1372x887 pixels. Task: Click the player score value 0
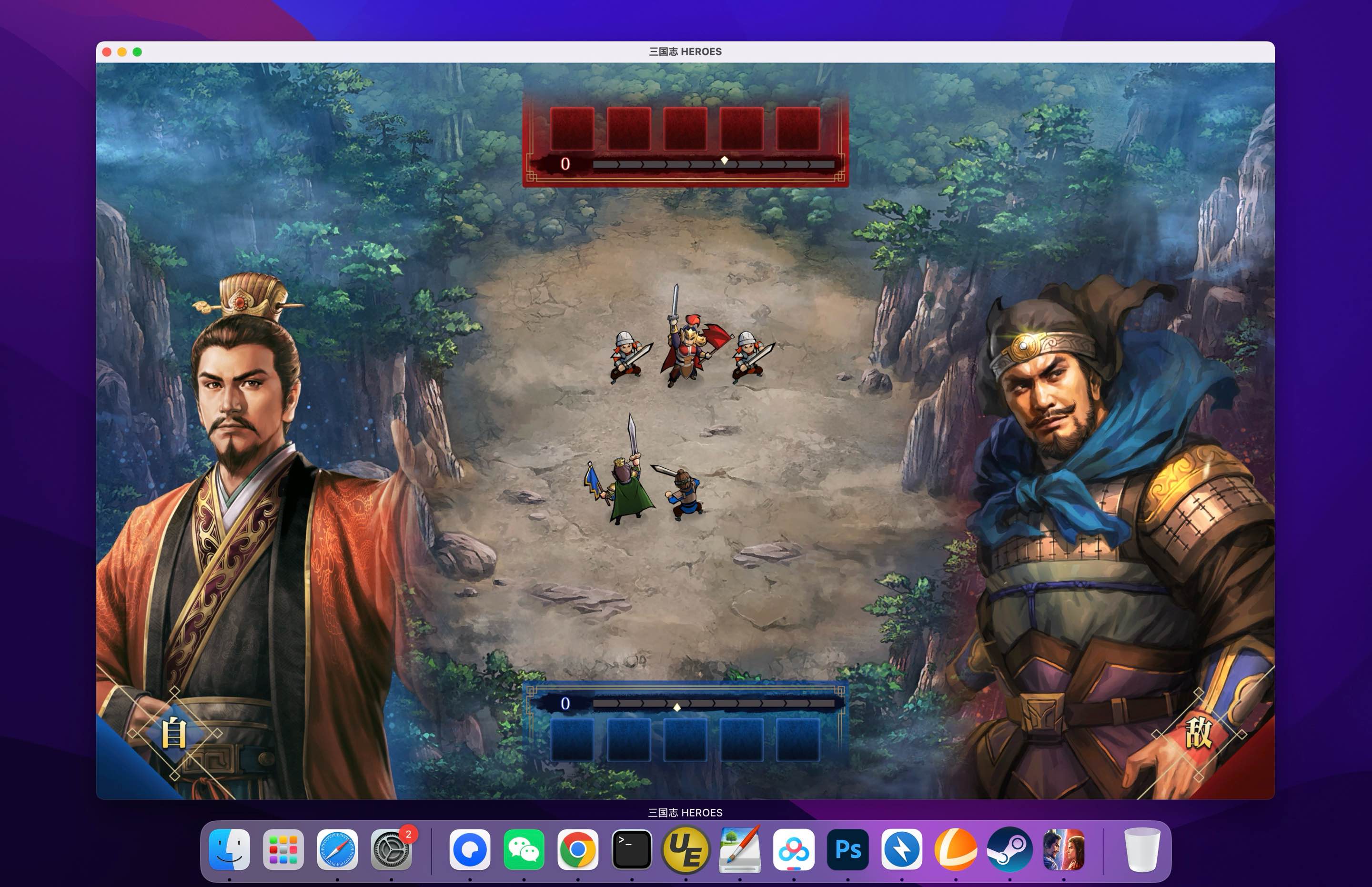pyautogui.click(x=565, y=703)
